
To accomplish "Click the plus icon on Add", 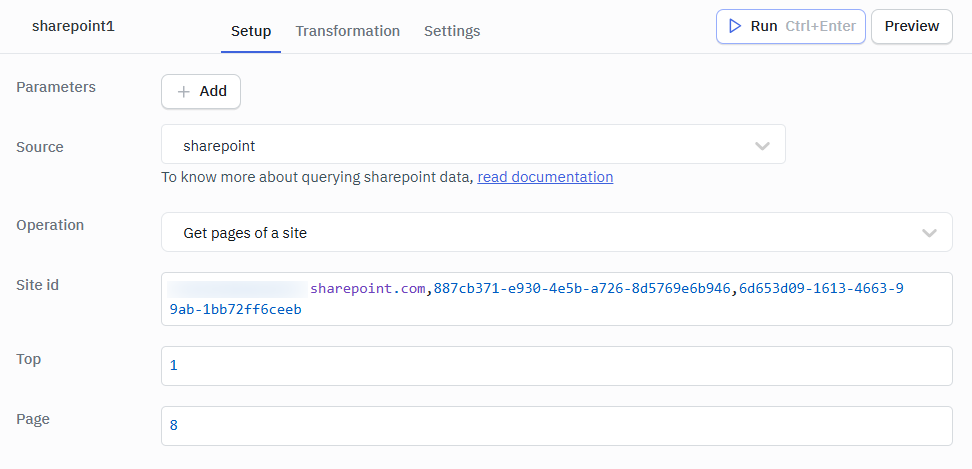I will pyautogui.click(x=183, y=92).
